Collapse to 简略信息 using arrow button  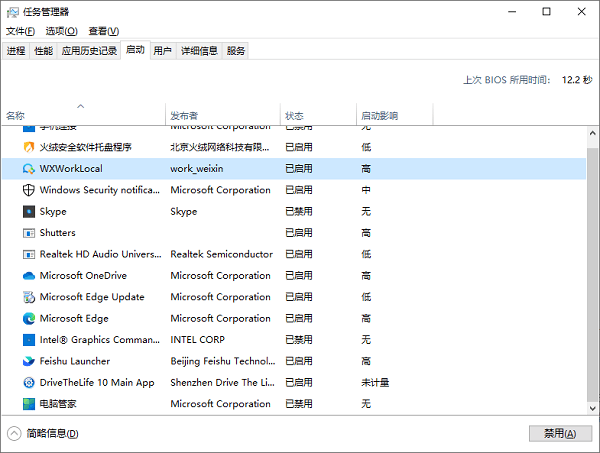(14, 433)
